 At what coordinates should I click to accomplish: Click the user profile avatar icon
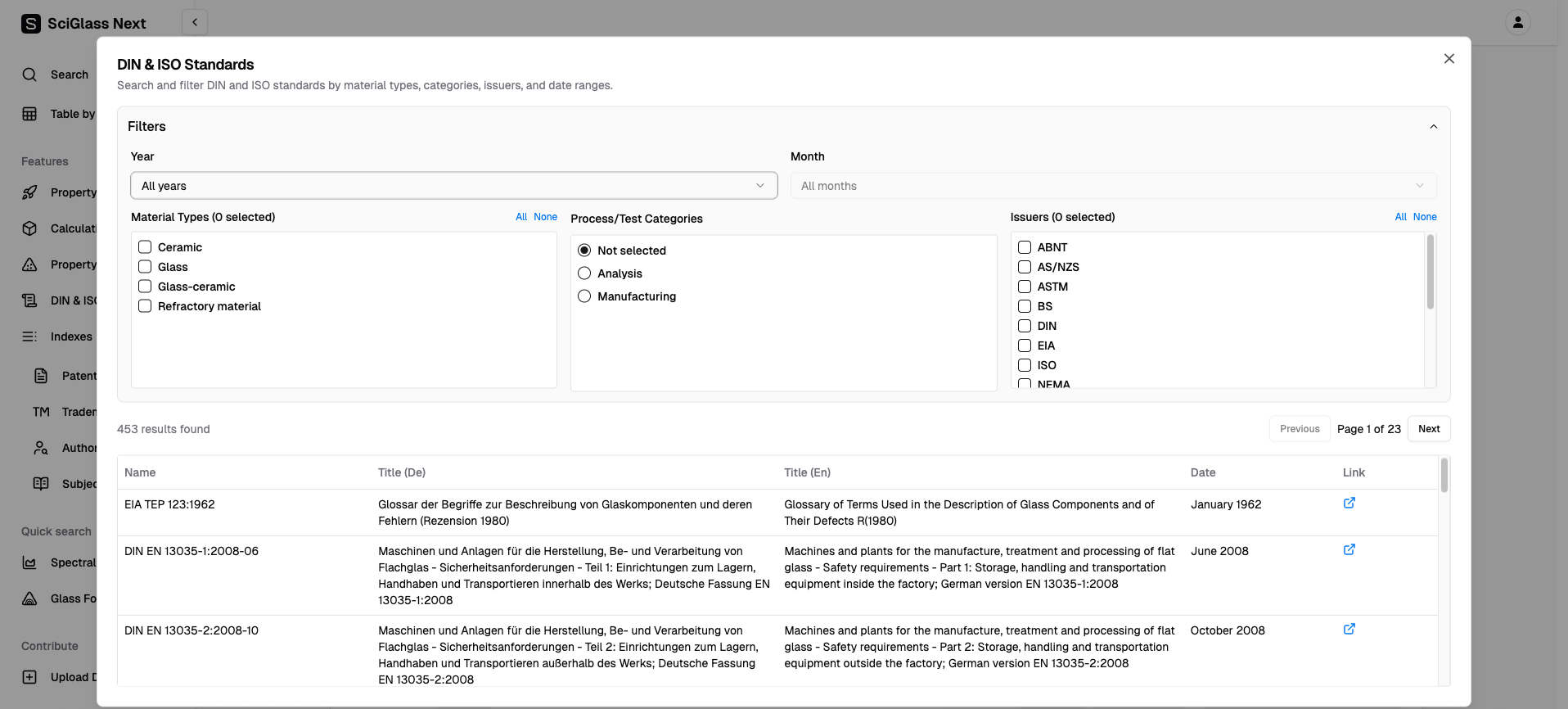point(1517,22)
